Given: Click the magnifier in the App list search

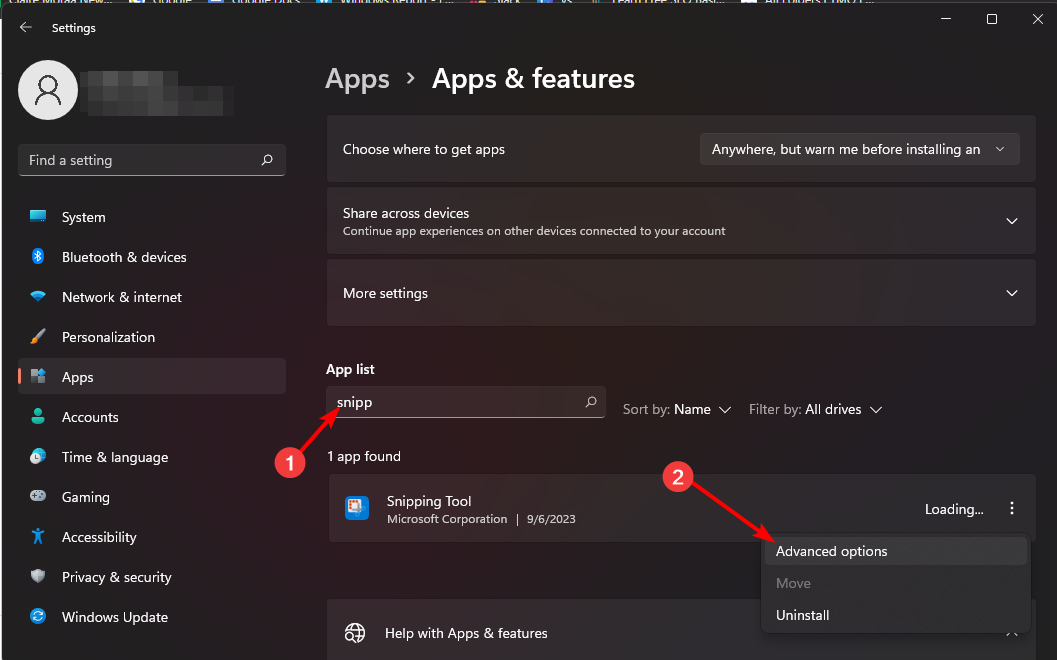Looking at the screenshot, I should [x=591, y=402].
